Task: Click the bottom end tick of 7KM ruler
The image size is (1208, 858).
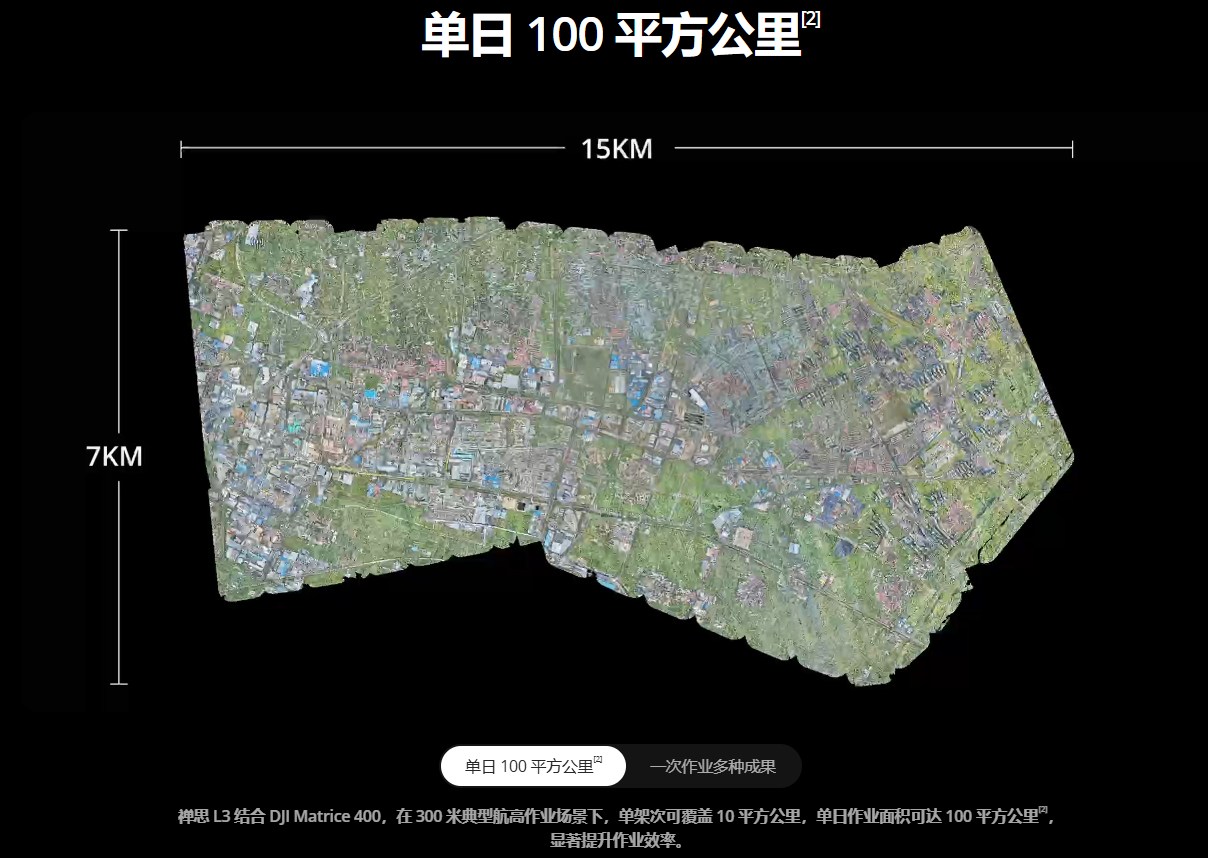Action: 118,684
